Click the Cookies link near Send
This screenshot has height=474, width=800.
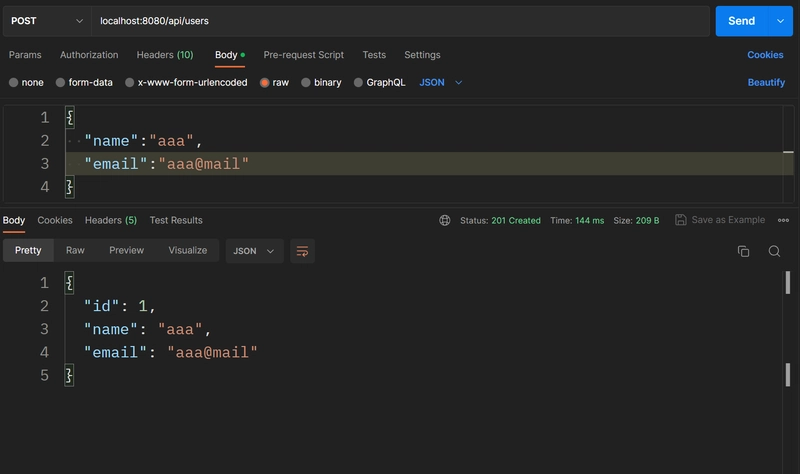click(x=765, y=55)
